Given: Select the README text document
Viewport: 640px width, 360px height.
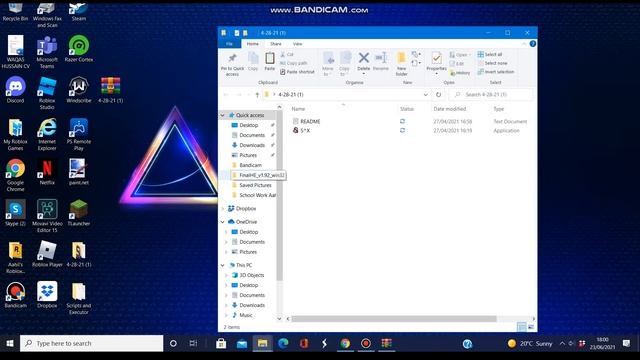Looking at the screenshot, I should tap(307, 122).
